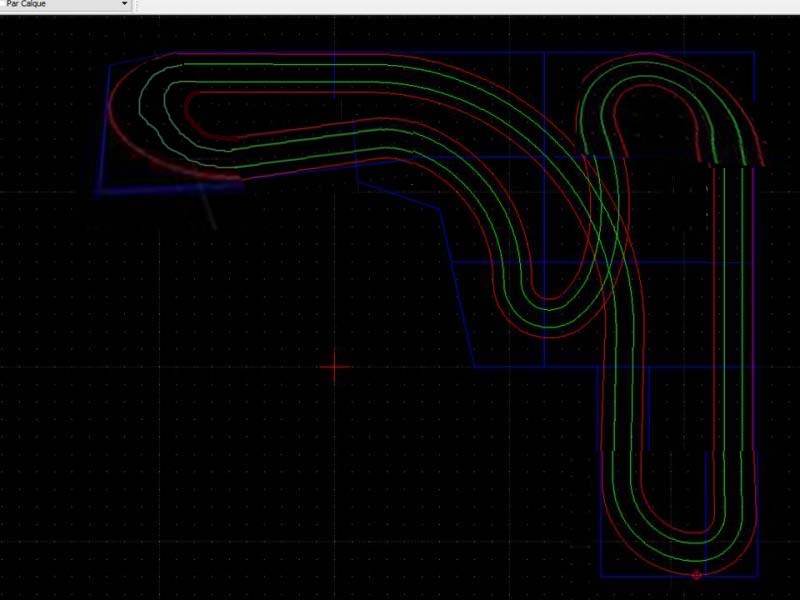Viewport: 800px width, 600px height.
Task: Click the blue vertical line crossing the top track
Action: tap(334, 80)
